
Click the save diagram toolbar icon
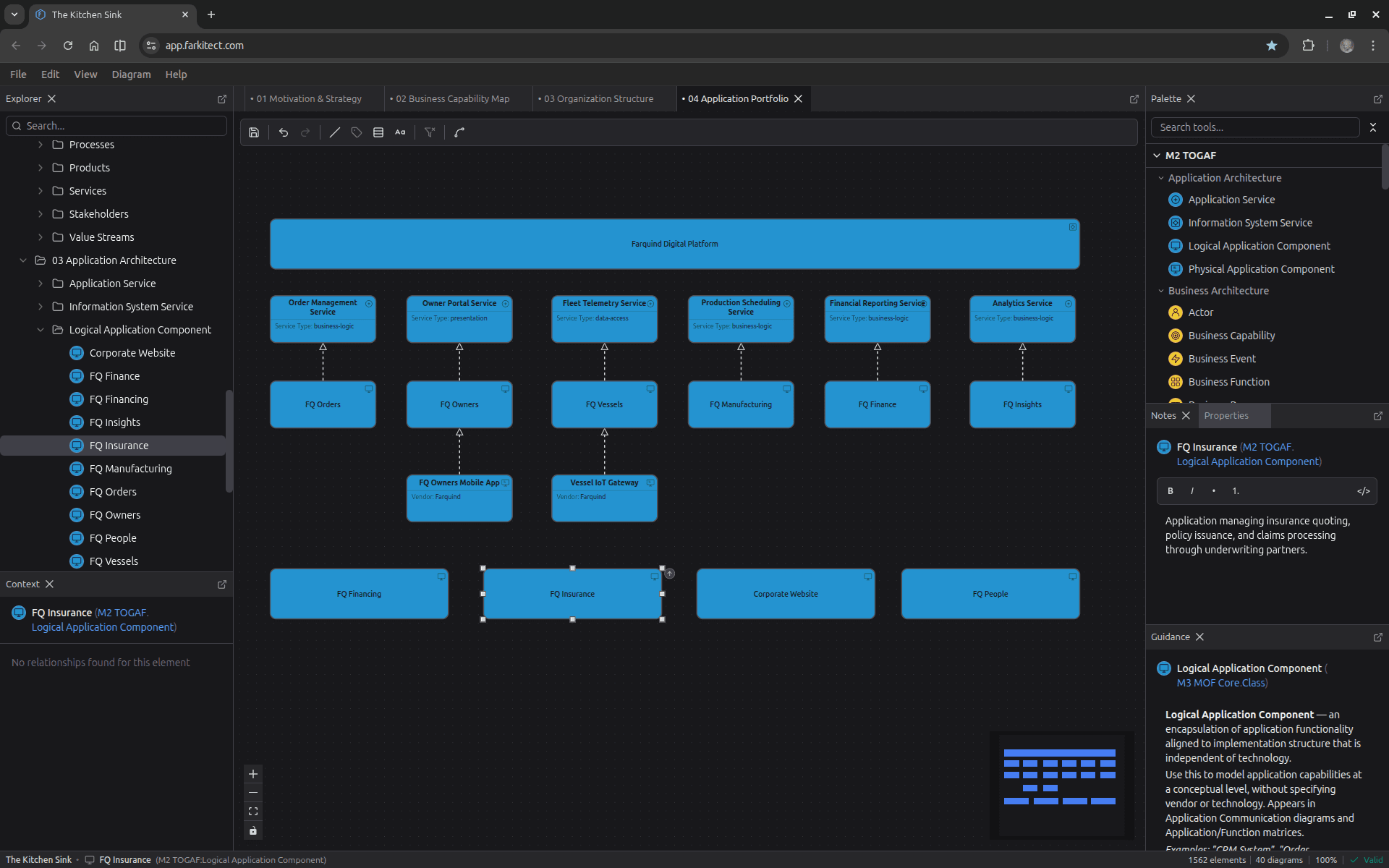coord(254,132)
